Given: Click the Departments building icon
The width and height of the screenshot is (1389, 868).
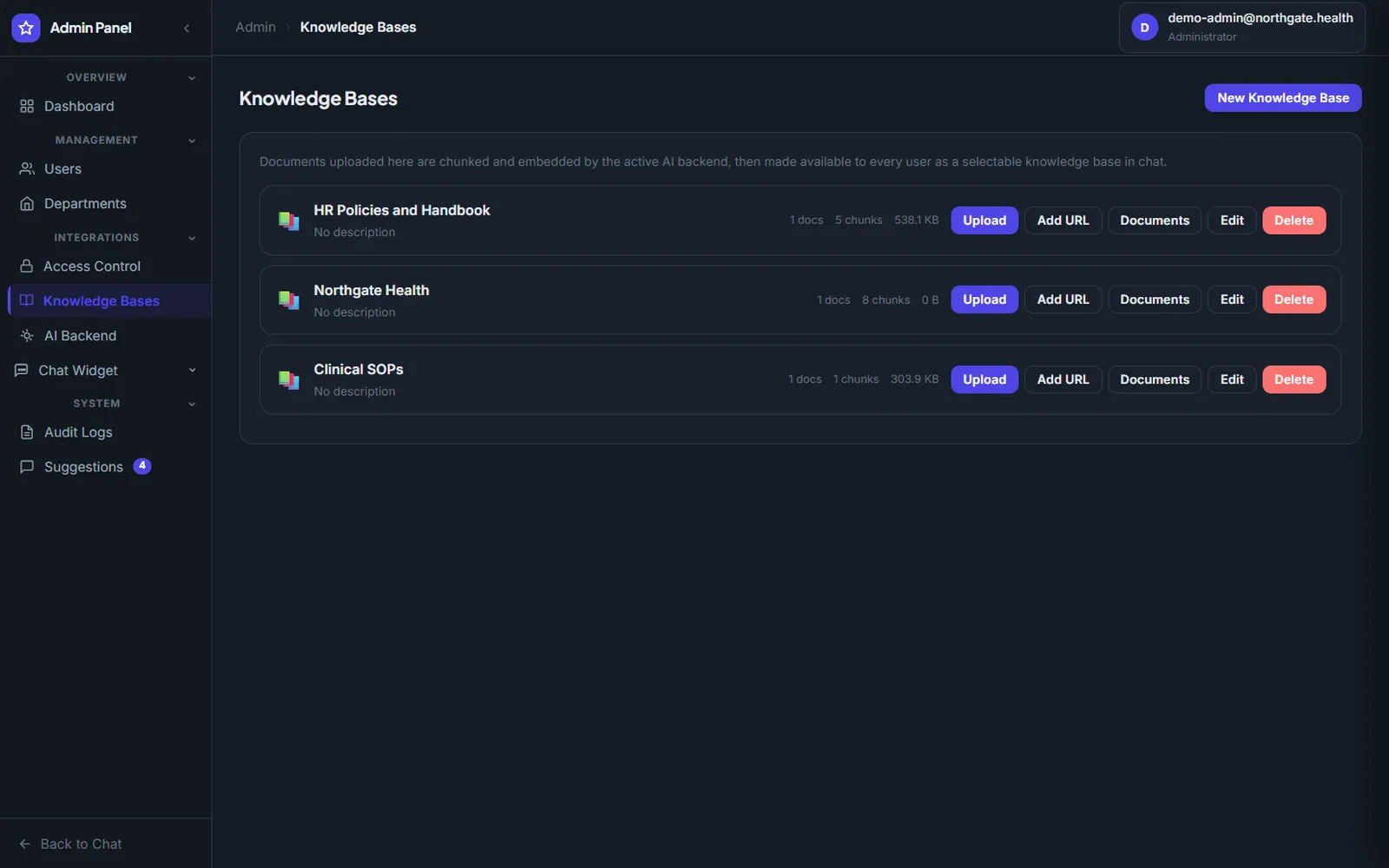Looking at the screenshot, I should tap(27, 203).
